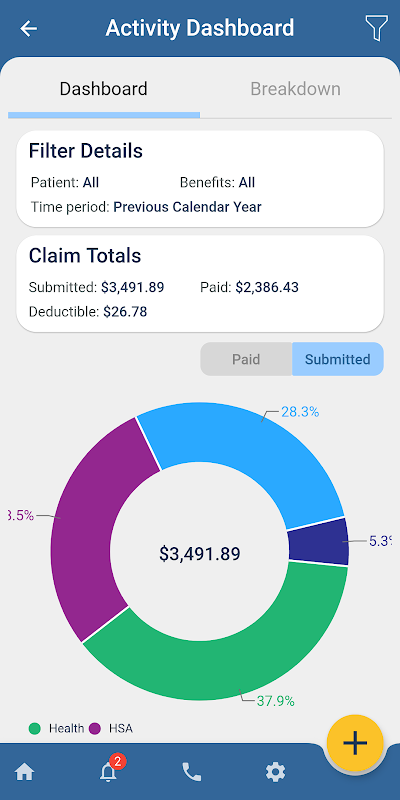Switch to the Breakdown tab

[x=295, y=89]
